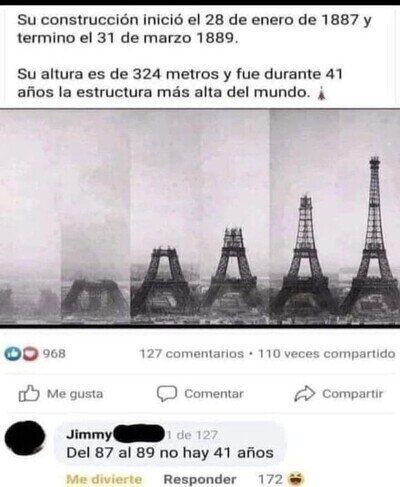Click the Compartir label
The image size is (400, 487).
coord(353,394)
